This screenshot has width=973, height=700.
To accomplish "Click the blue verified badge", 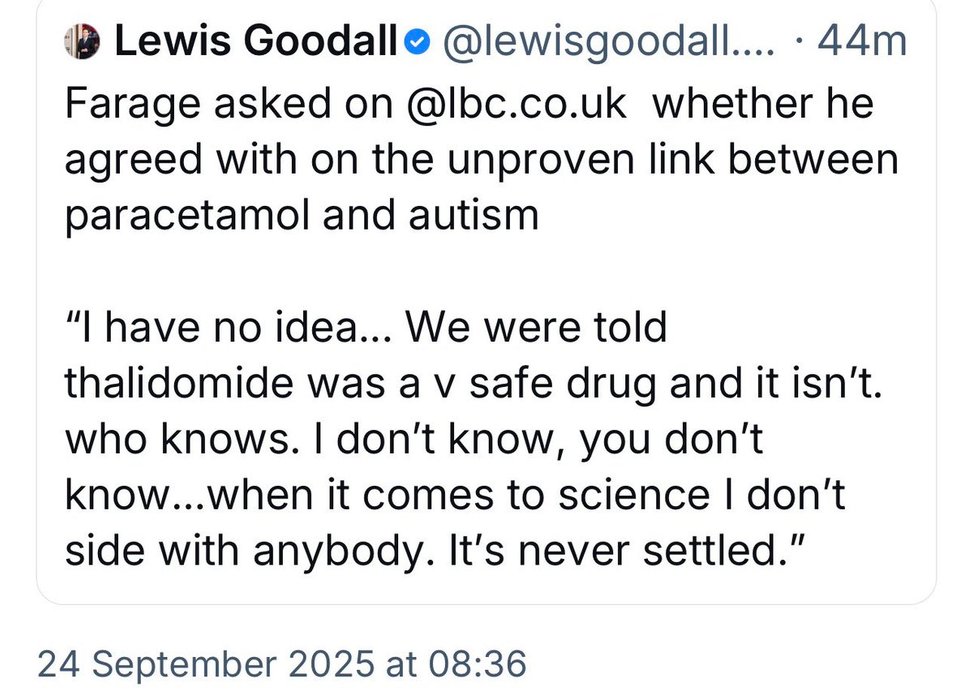I will (418, 42).
